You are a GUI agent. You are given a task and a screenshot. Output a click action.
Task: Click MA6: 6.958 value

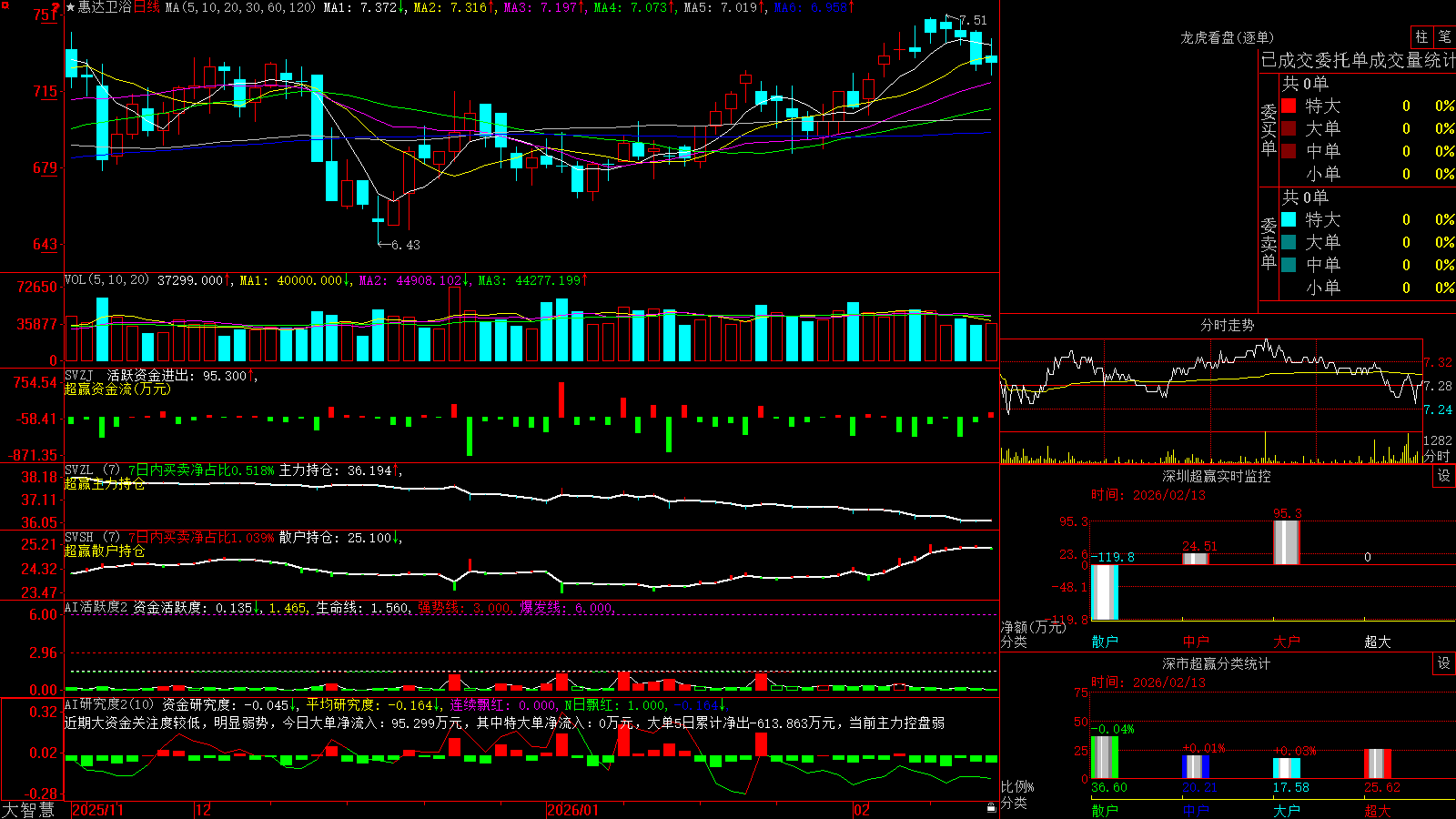pyautogui.click(x=814, y=7)
